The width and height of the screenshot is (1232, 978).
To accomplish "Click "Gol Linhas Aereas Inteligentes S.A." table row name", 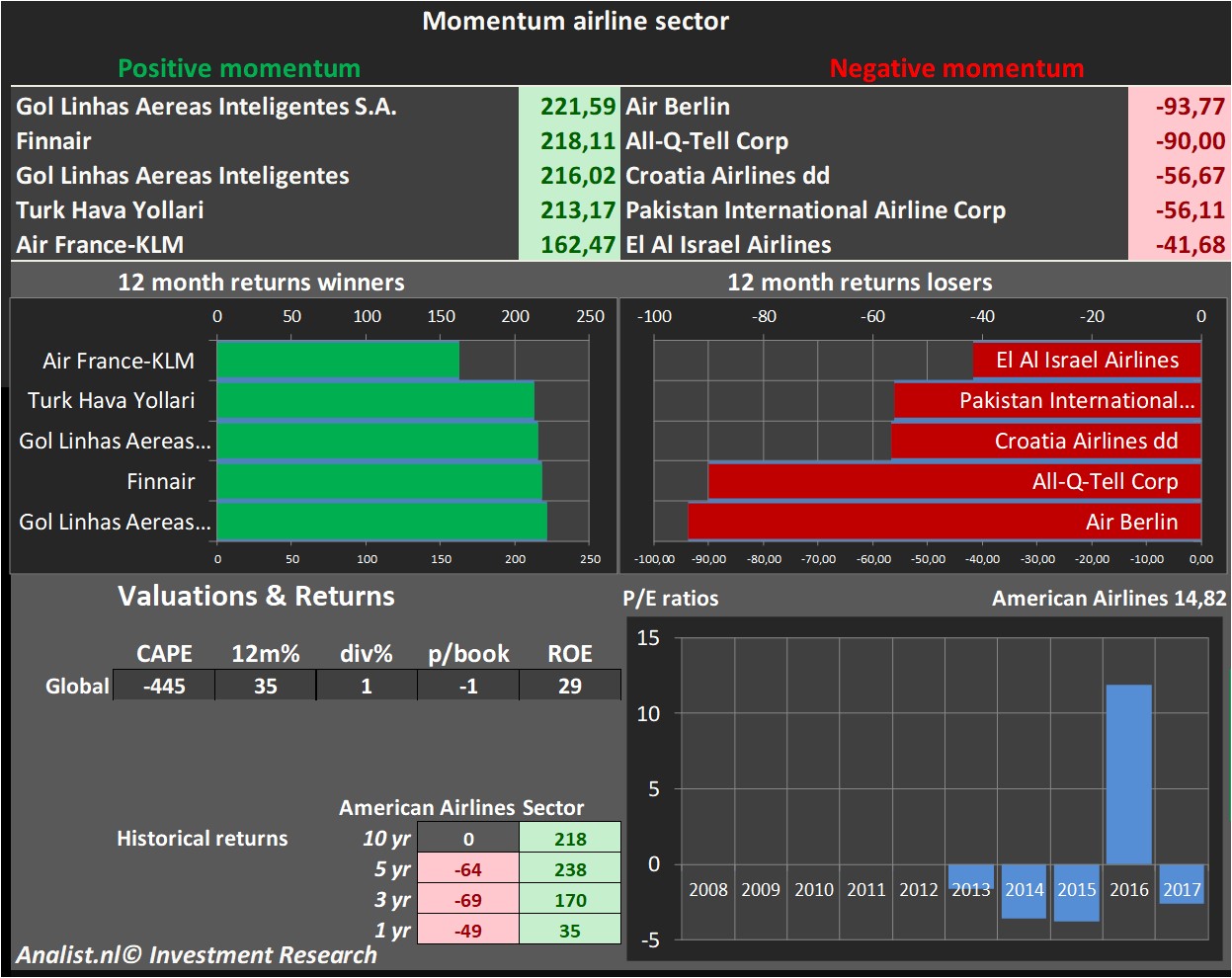I will click(206, 107).
